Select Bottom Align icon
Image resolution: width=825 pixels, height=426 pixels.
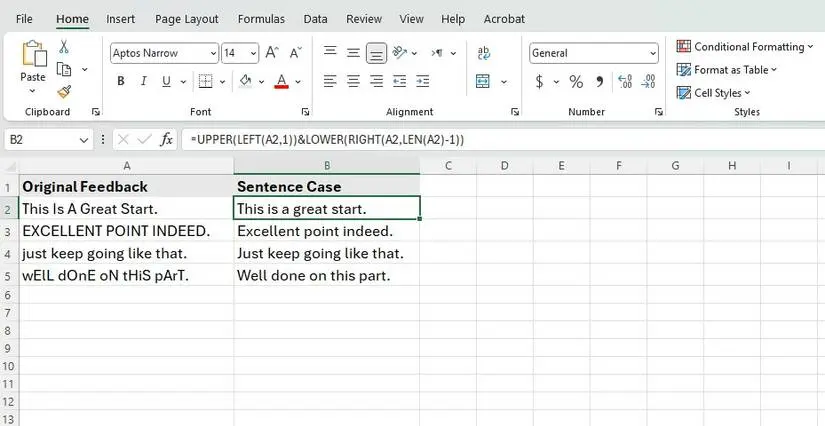(376, 53)
